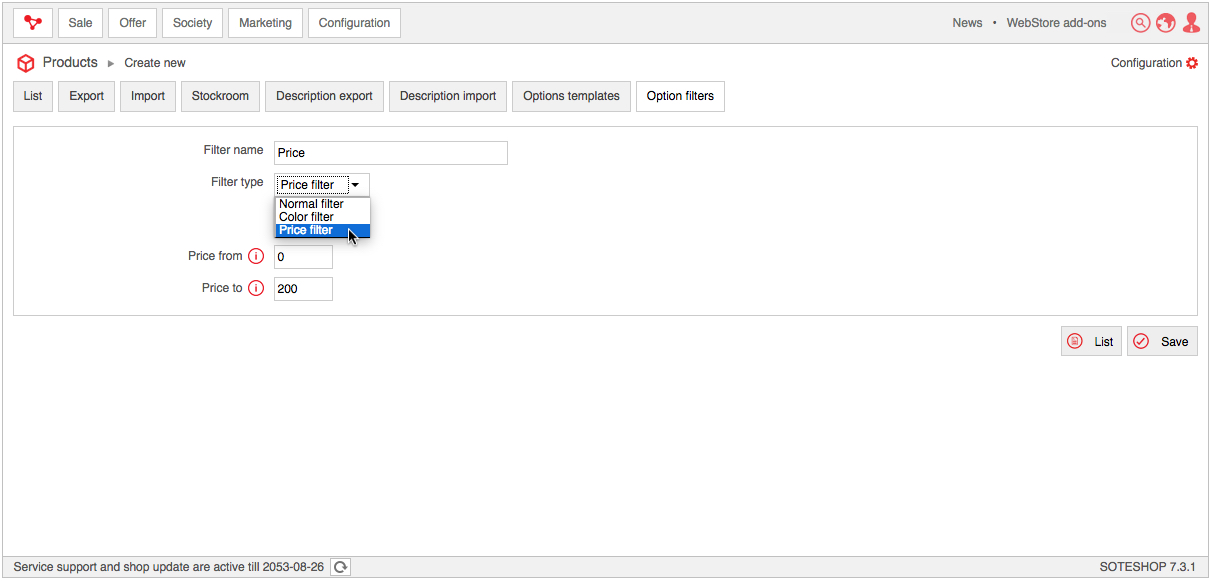Click the Products cube icon
The height and width of the screenshot is (581, 1211).
click(26, 63)
